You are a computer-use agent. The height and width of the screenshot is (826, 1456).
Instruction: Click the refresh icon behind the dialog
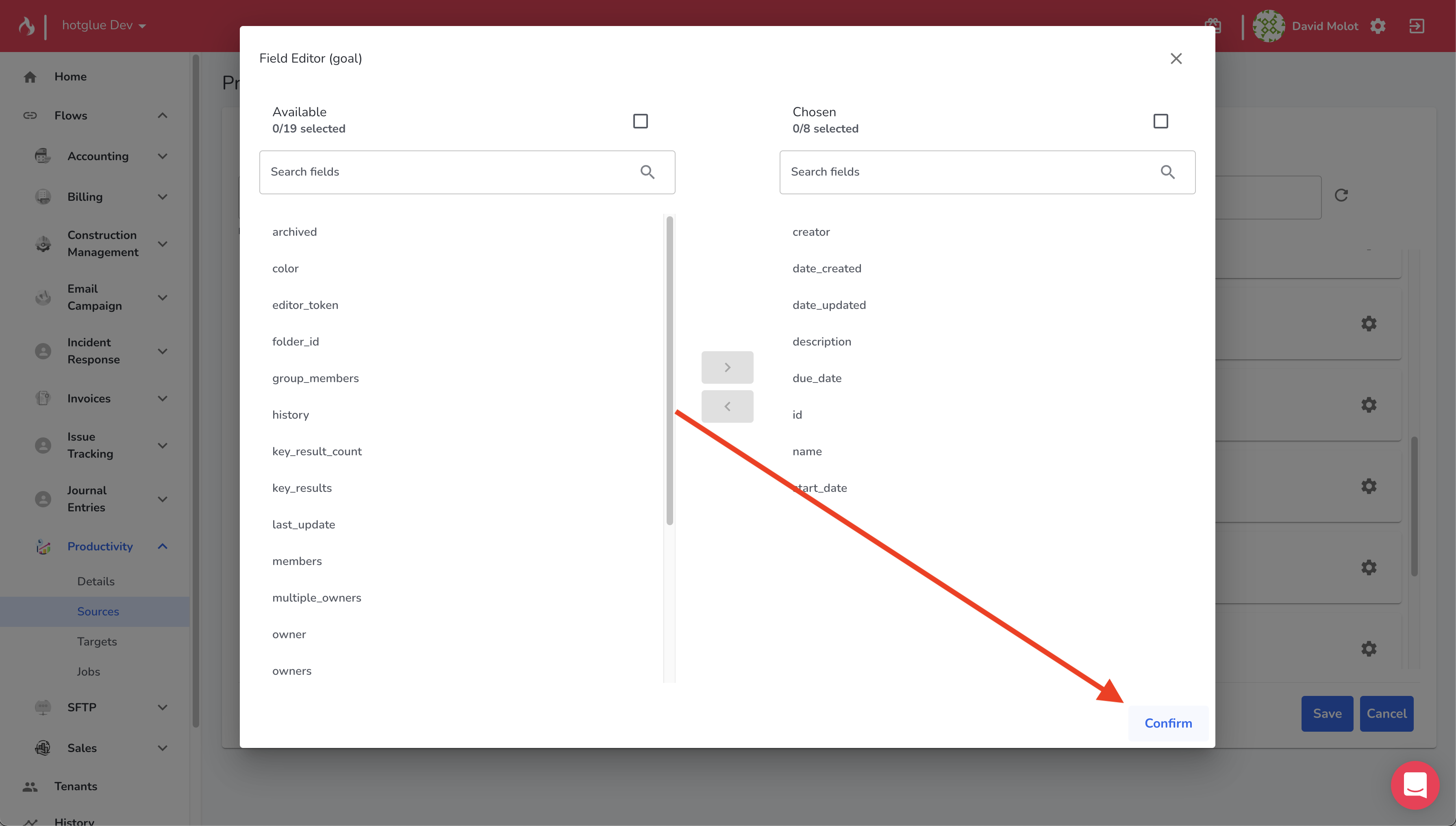[1341, 195]
